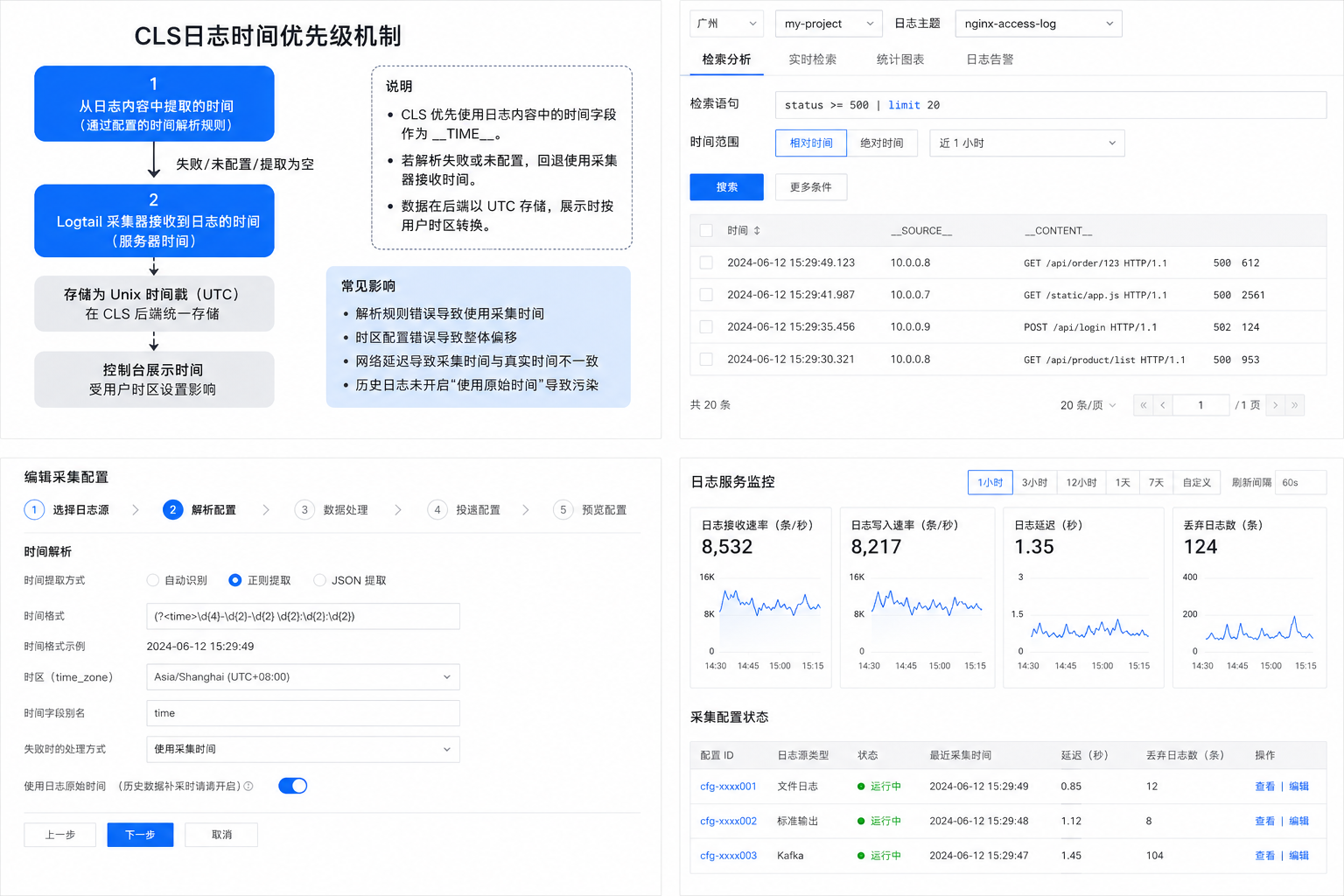Check the row for log at 15:29:49.123
The image size is (1344, 896).
click(x=706, y=262)
